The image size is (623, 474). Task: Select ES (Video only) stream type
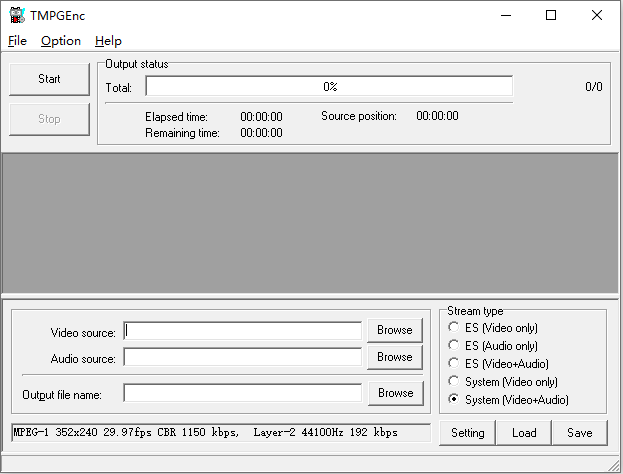pyautogui.click(x=493, y=328)
